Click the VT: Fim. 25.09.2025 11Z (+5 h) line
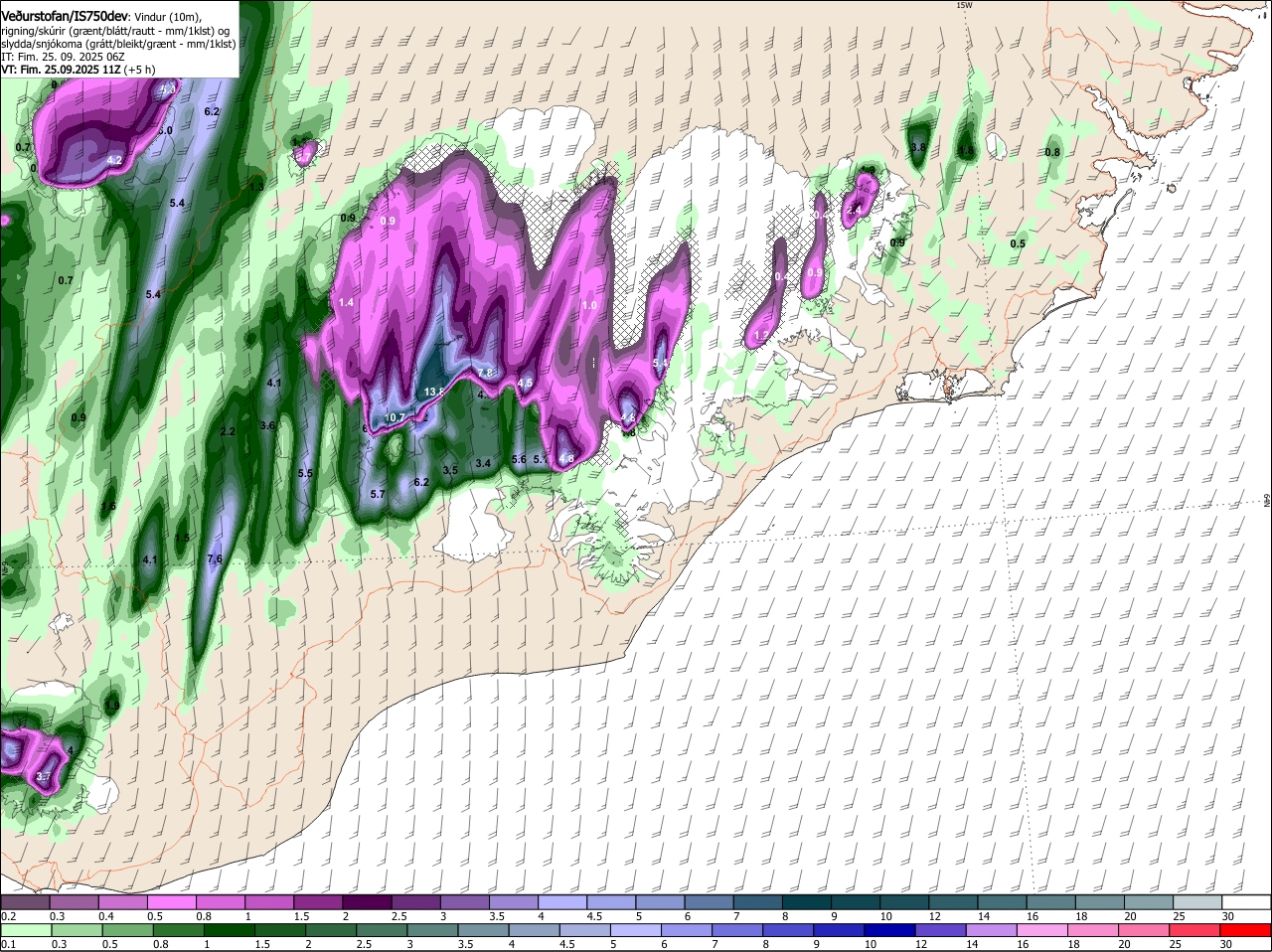The height and width of the screenshot is (952, 1272). tap(78, 70)
